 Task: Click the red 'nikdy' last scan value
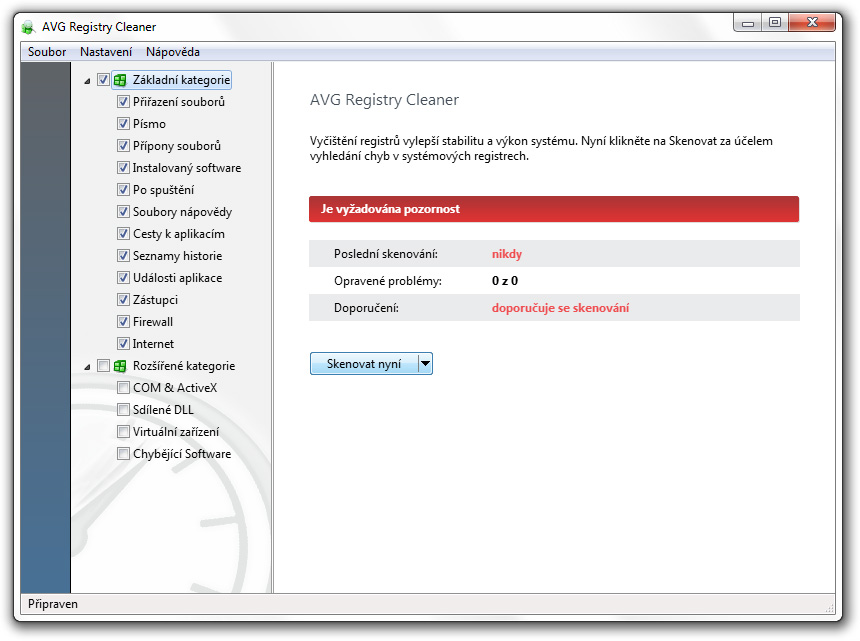(507, 254)
